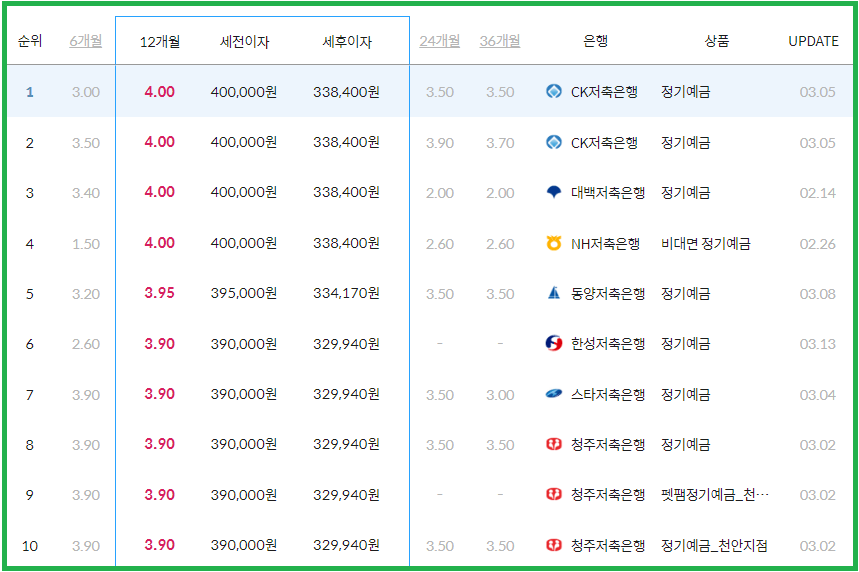Click 청주저축은행 logo beside 펫팸정기예금 product
859x572 pixels.
click(554, 495)
